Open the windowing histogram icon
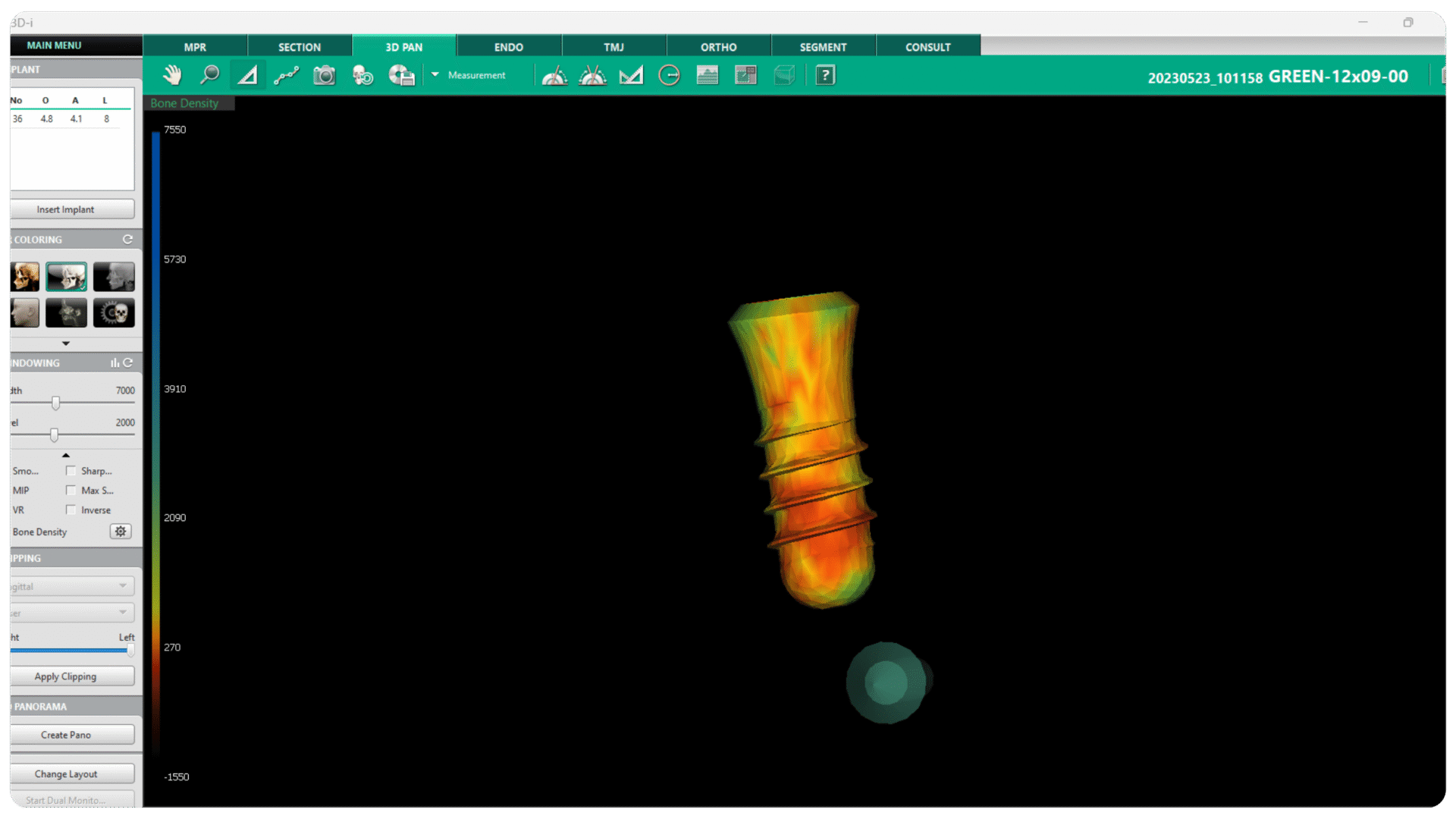Image resolution: width=1456 pixels, height=819 pixels. pyautogui.click(x=115, y=363)
